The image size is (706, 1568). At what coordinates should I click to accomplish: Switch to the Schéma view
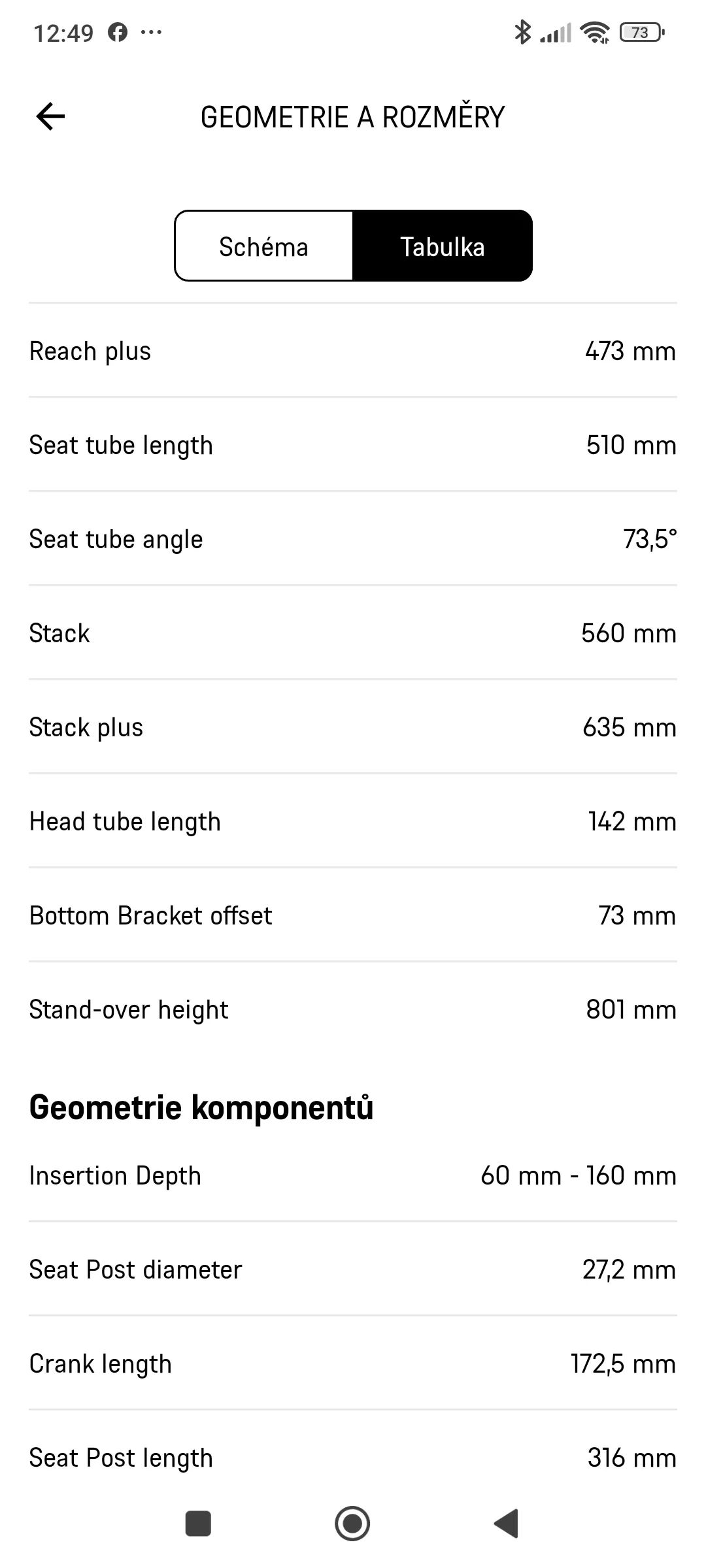click(264, 246)
